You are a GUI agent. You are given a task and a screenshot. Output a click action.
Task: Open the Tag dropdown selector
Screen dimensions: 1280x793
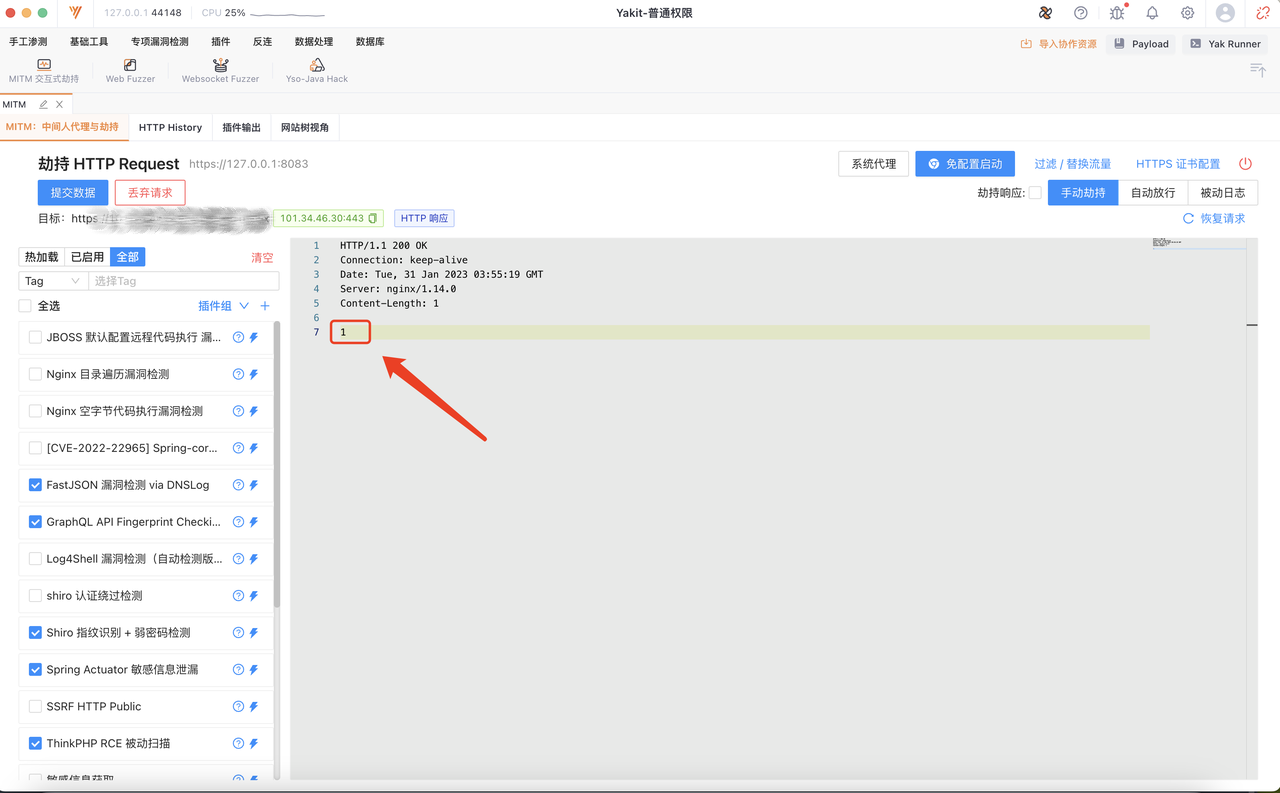pyautogui.click(x=53, y=281)
